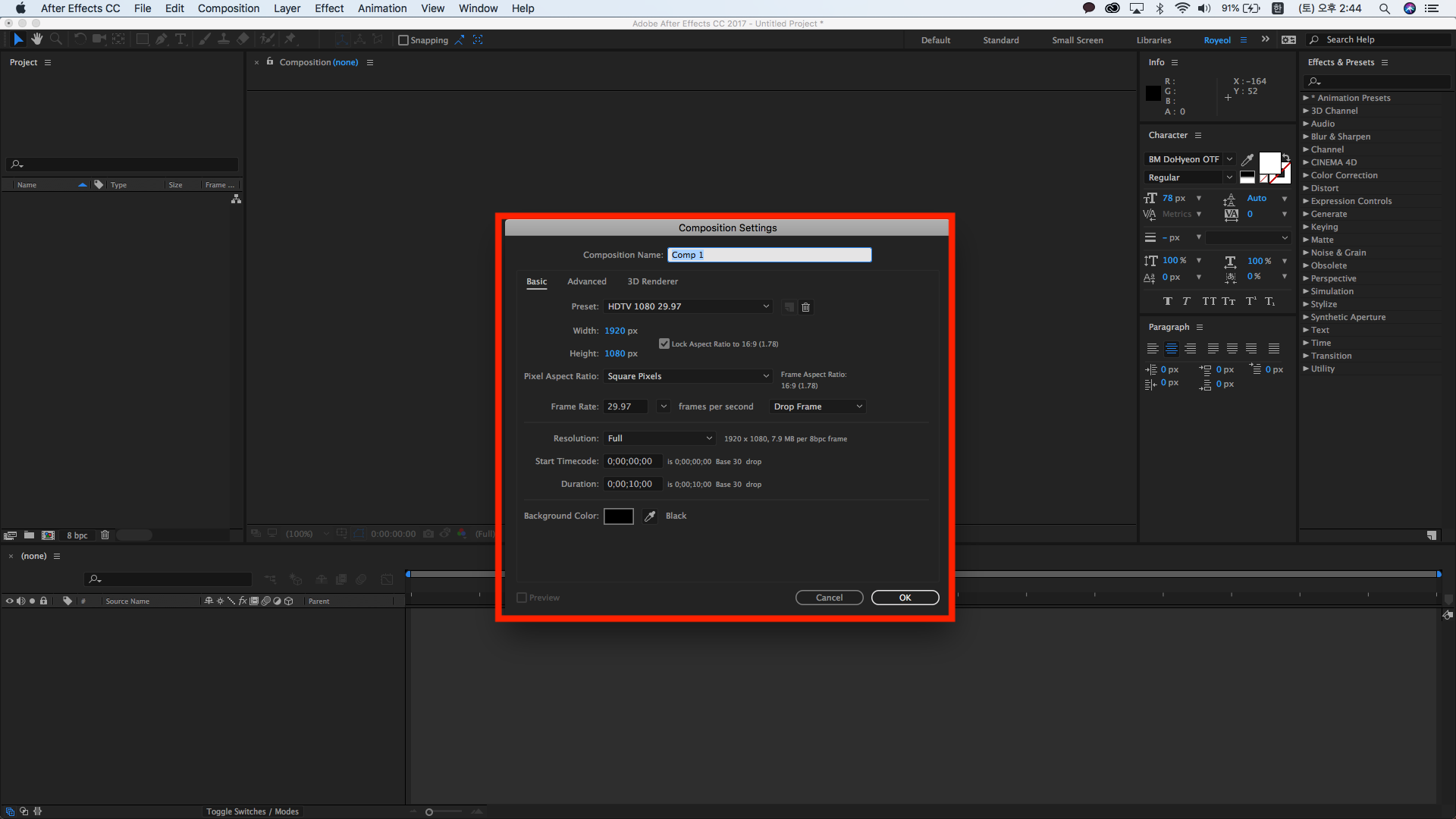Switch to the Advanced tab
The width and height of the screenshot is (1456, 819).
586,282
